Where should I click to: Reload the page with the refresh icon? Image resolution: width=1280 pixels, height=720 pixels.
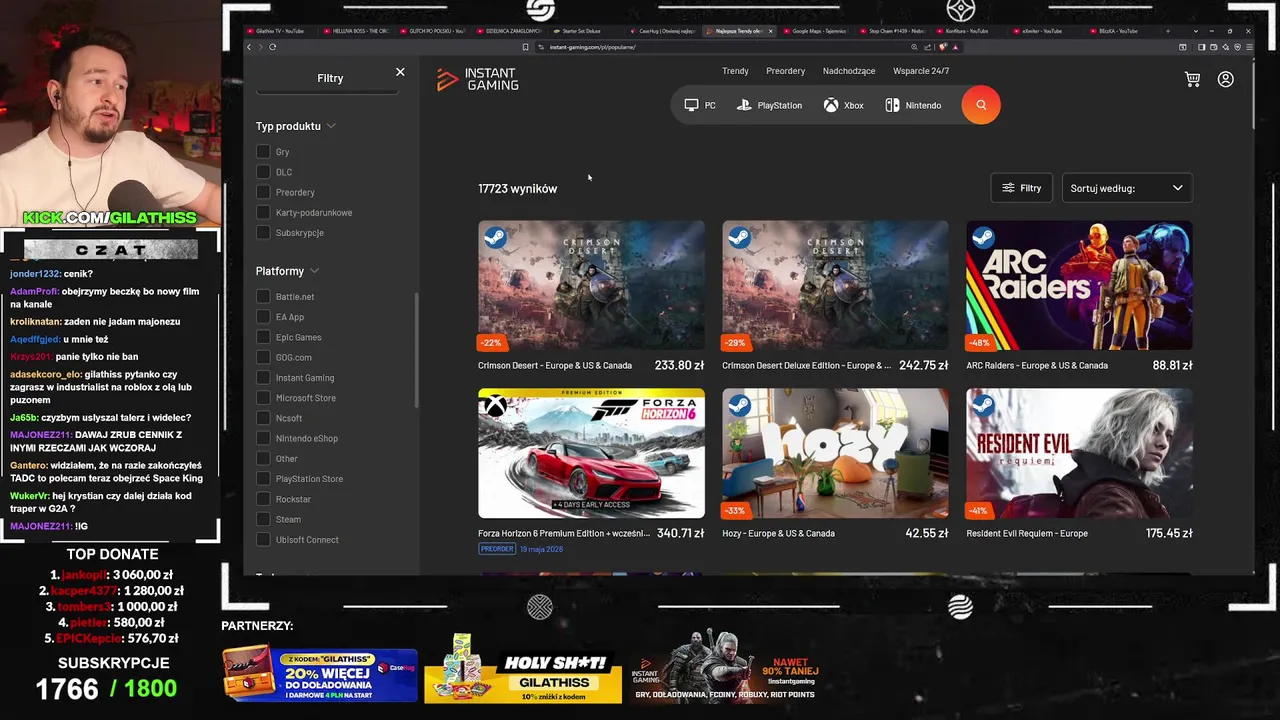(272, 47)
